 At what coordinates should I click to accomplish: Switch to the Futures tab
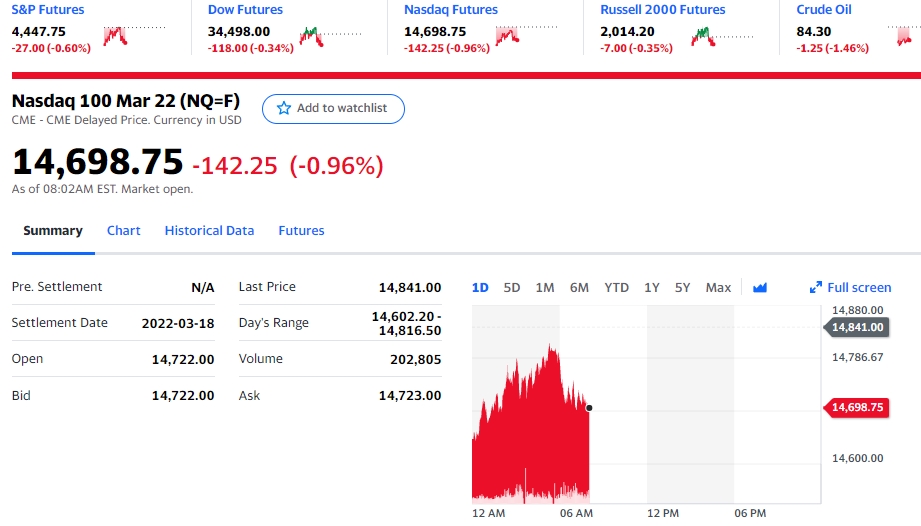point(301,231)
